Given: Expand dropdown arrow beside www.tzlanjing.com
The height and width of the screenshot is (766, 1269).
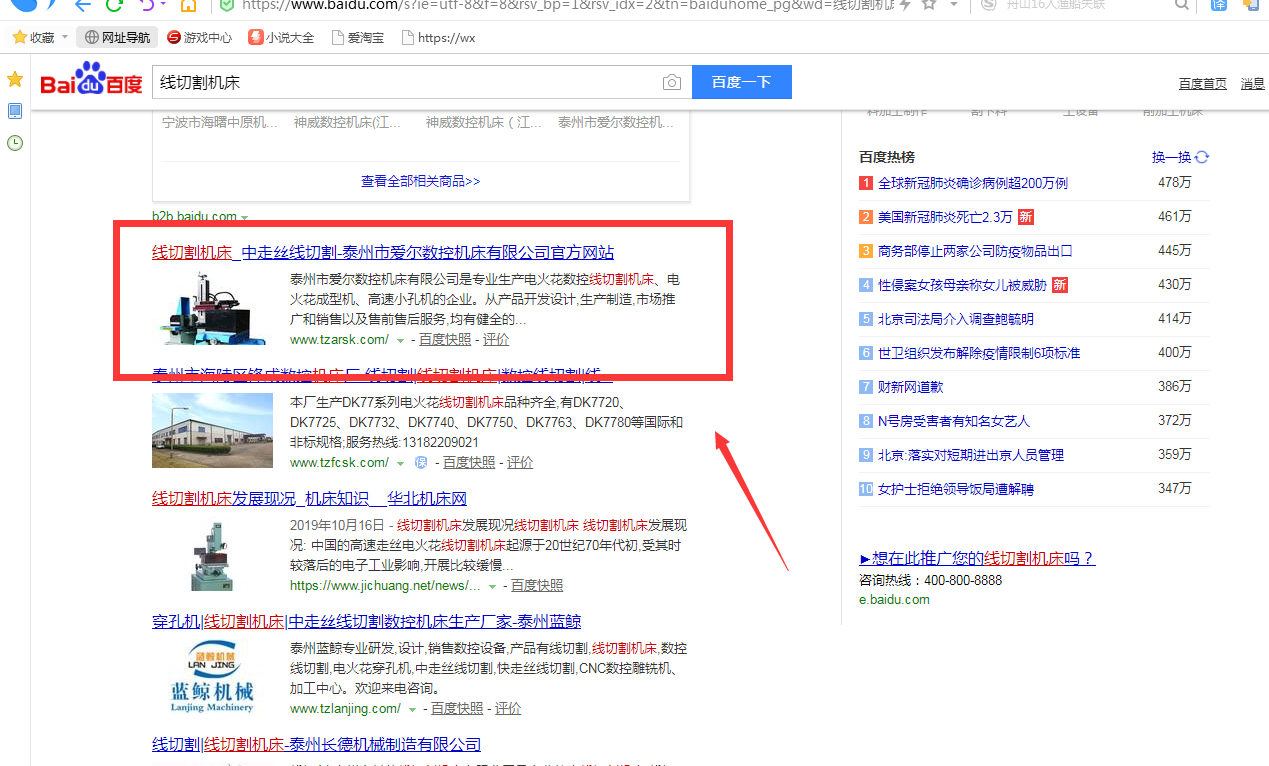Looking at the screenshot, I should pos(412,709).
